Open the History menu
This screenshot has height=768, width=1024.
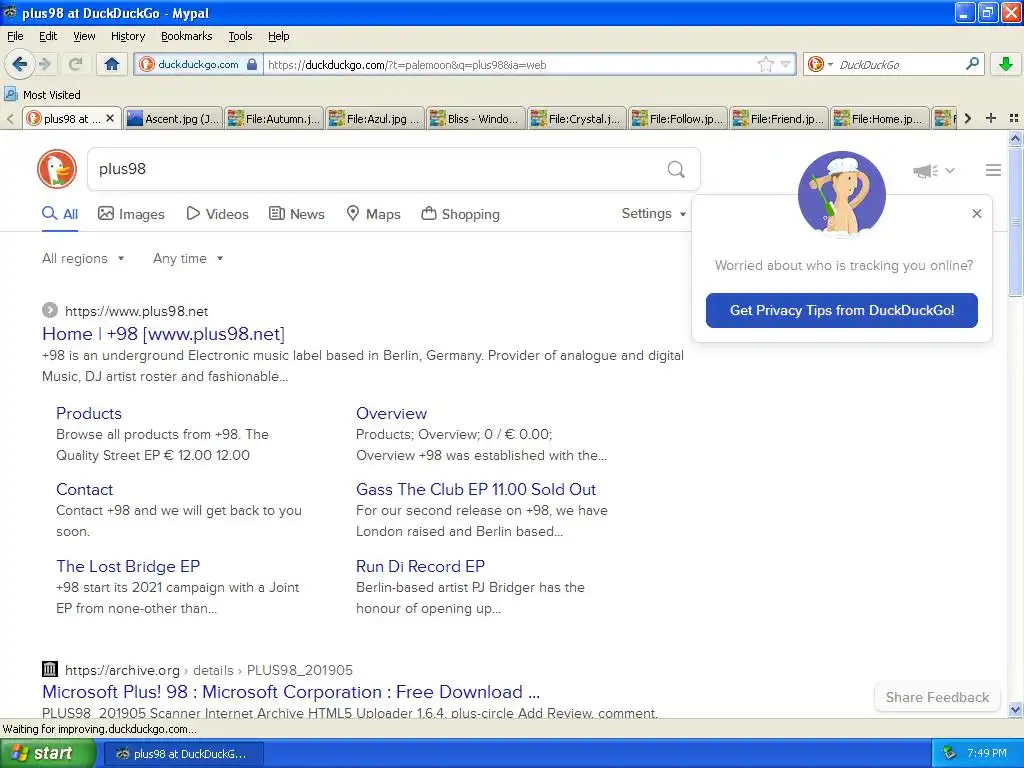pyautogui.click(x=127, y=36)
